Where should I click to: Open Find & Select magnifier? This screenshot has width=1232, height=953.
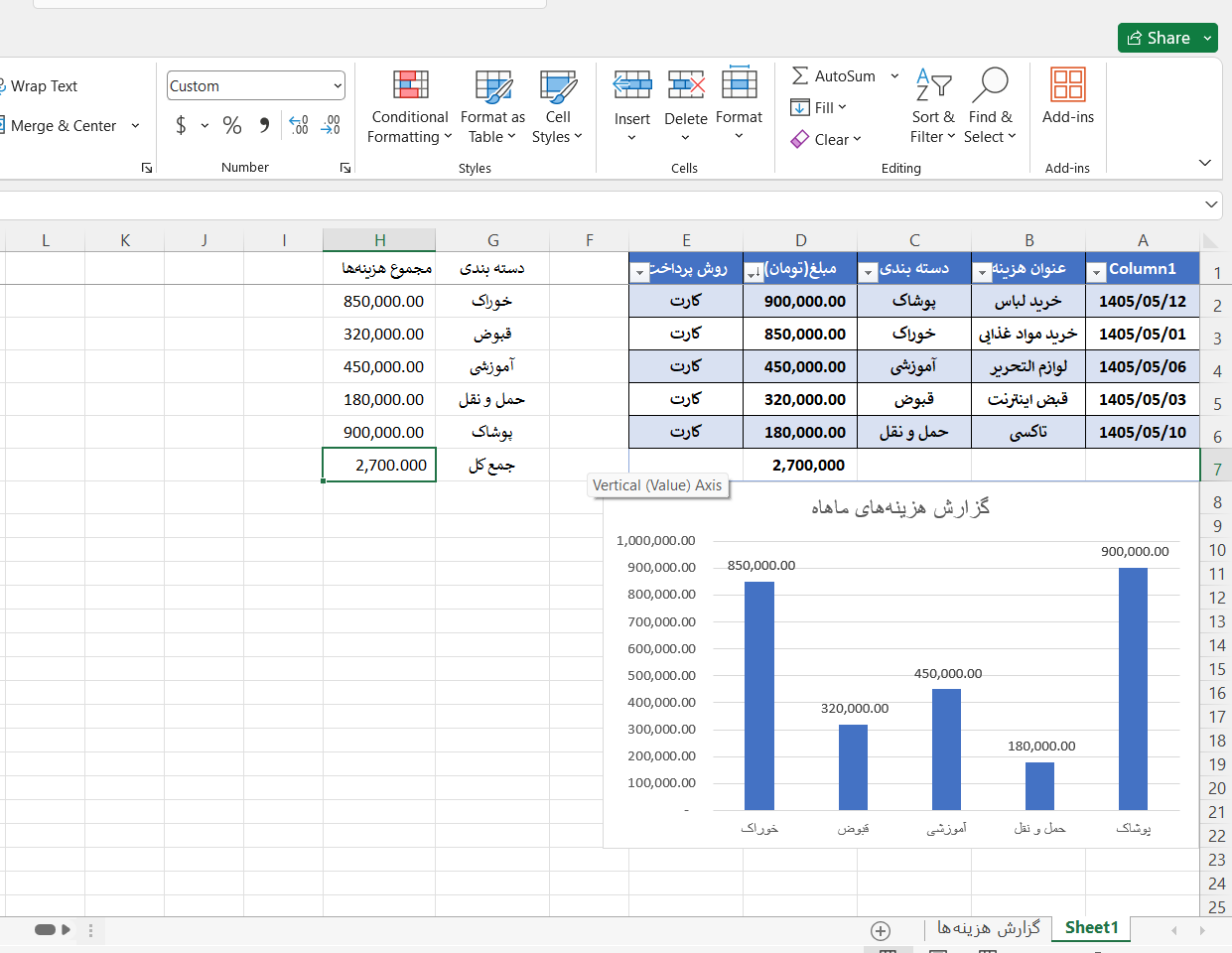pos(990,107)
